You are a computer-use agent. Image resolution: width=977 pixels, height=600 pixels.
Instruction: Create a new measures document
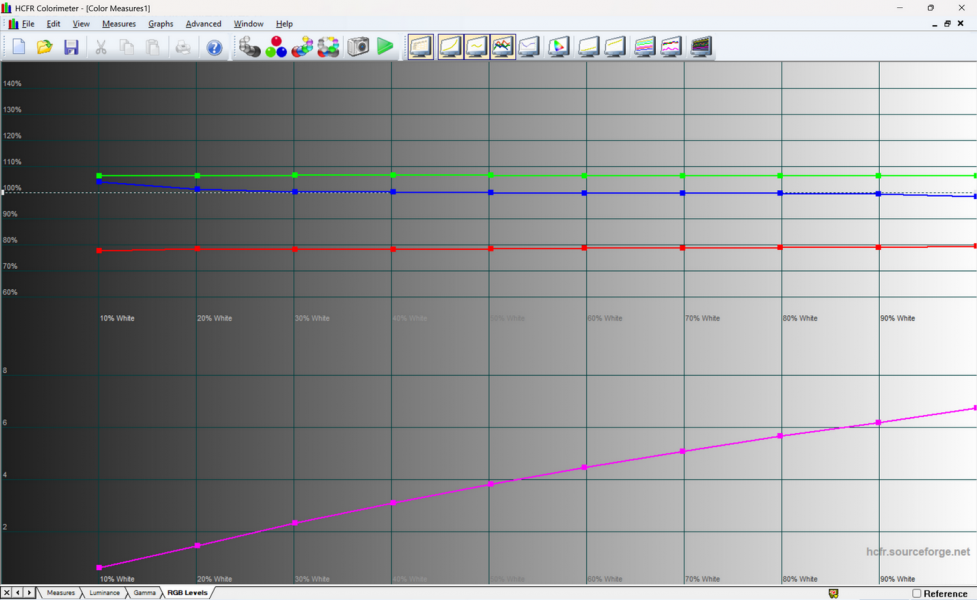19,47
